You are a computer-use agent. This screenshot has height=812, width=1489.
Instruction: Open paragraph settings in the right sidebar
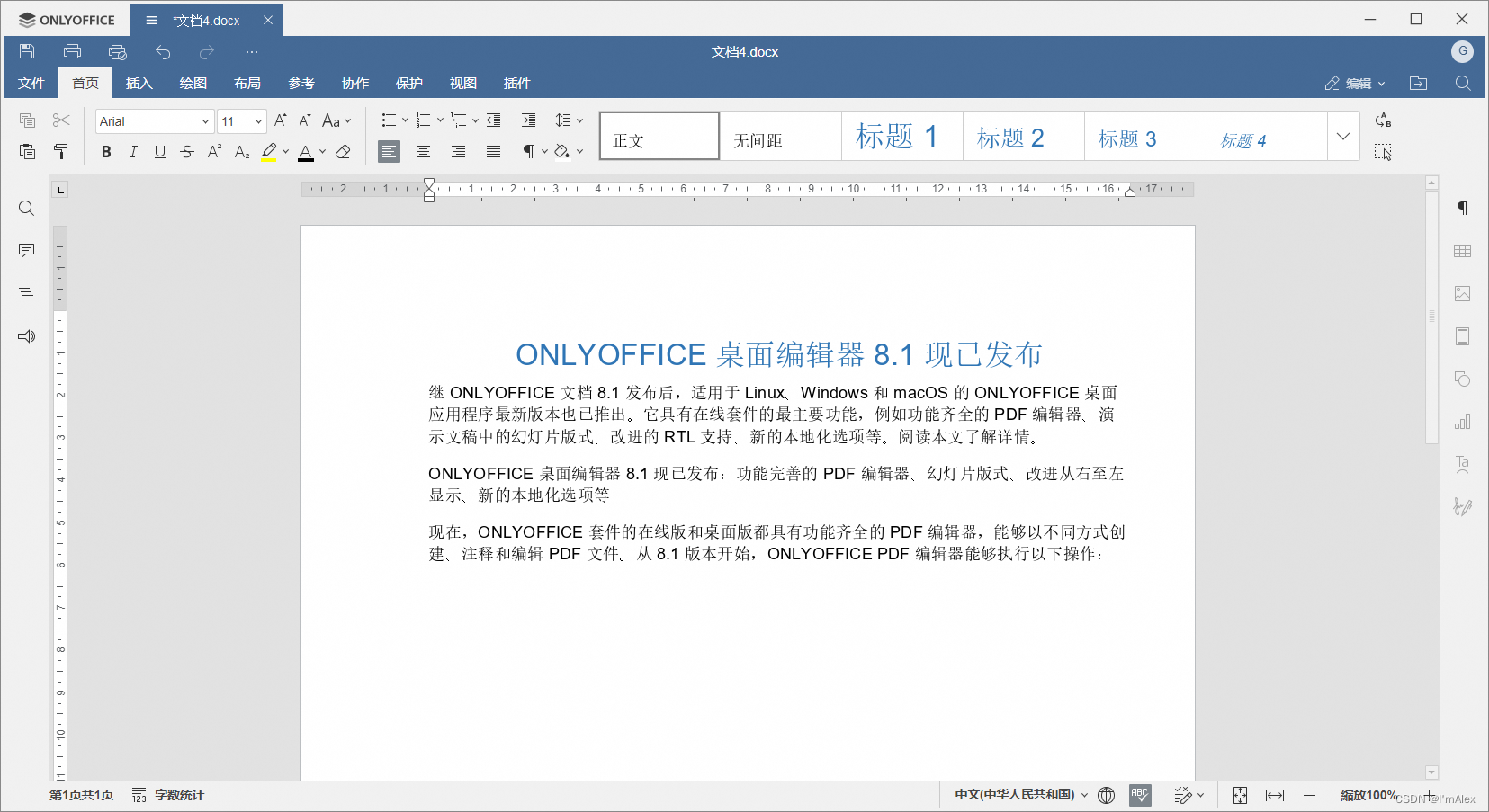[1463, 208]
